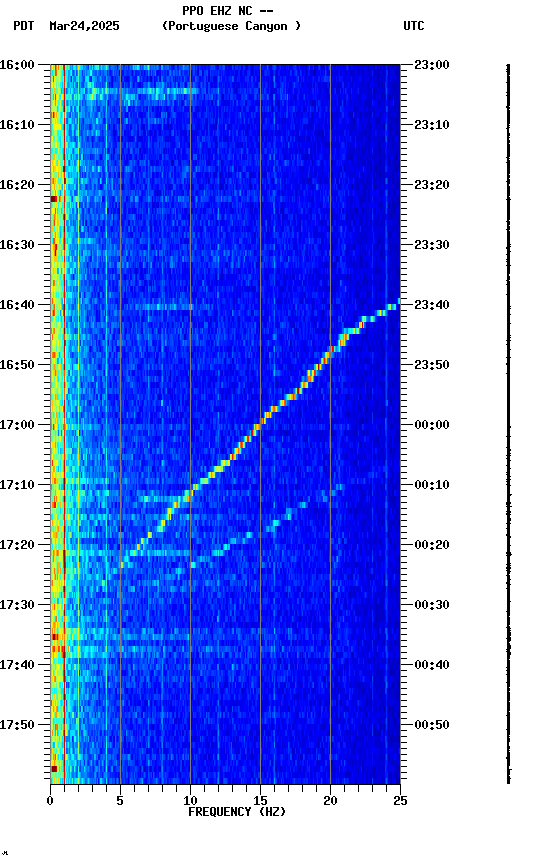This screenshot has height=864, width=552.
Task: Click the '16:10' PDT time label
Action: (x=17, y=125)
